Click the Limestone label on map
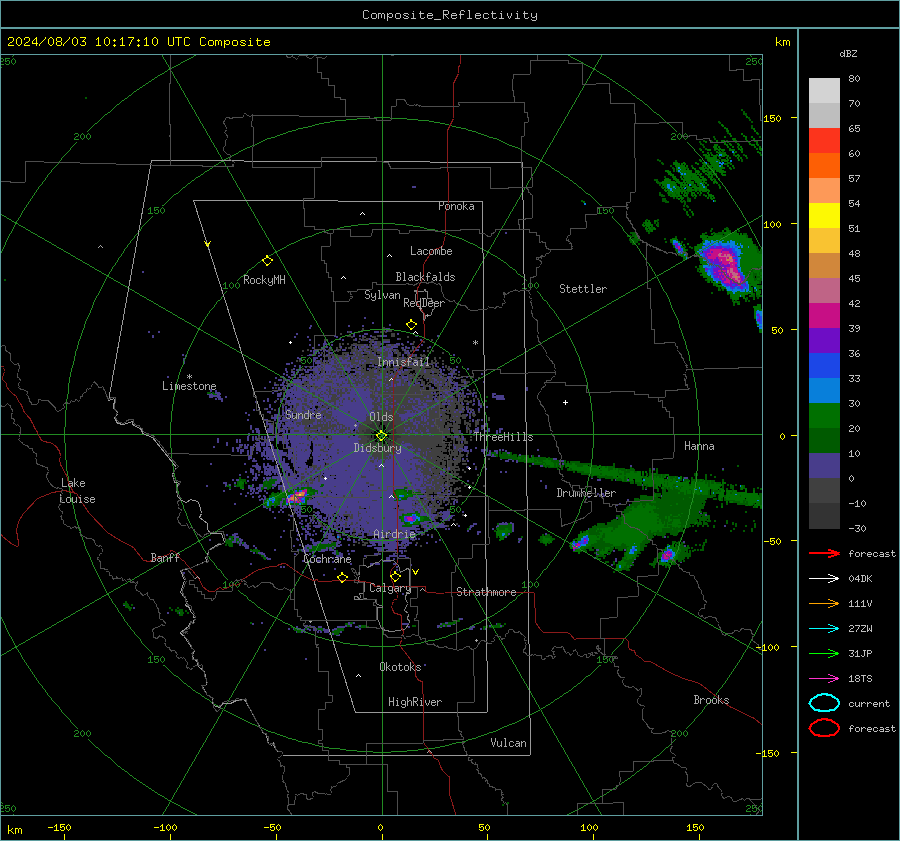Viewport: 900px width, 841px height. click(189, 386)
